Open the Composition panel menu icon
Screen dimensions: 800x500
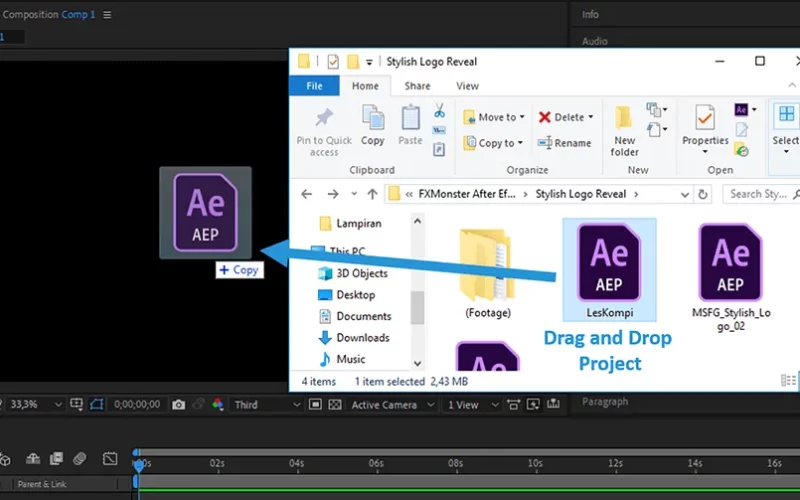tap(107, 15)
